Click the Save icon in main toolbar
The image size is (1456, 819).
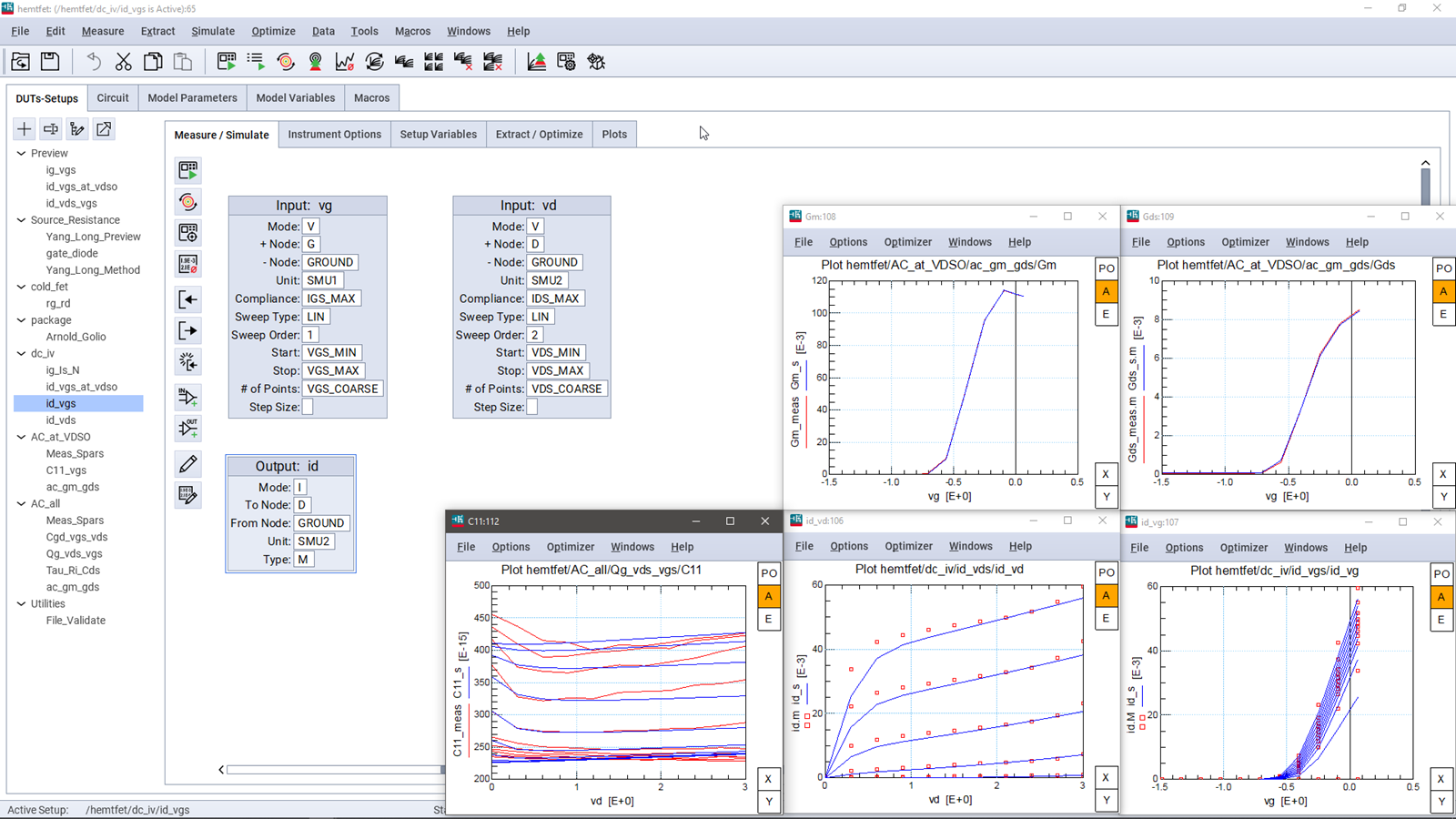coord(50,62)
